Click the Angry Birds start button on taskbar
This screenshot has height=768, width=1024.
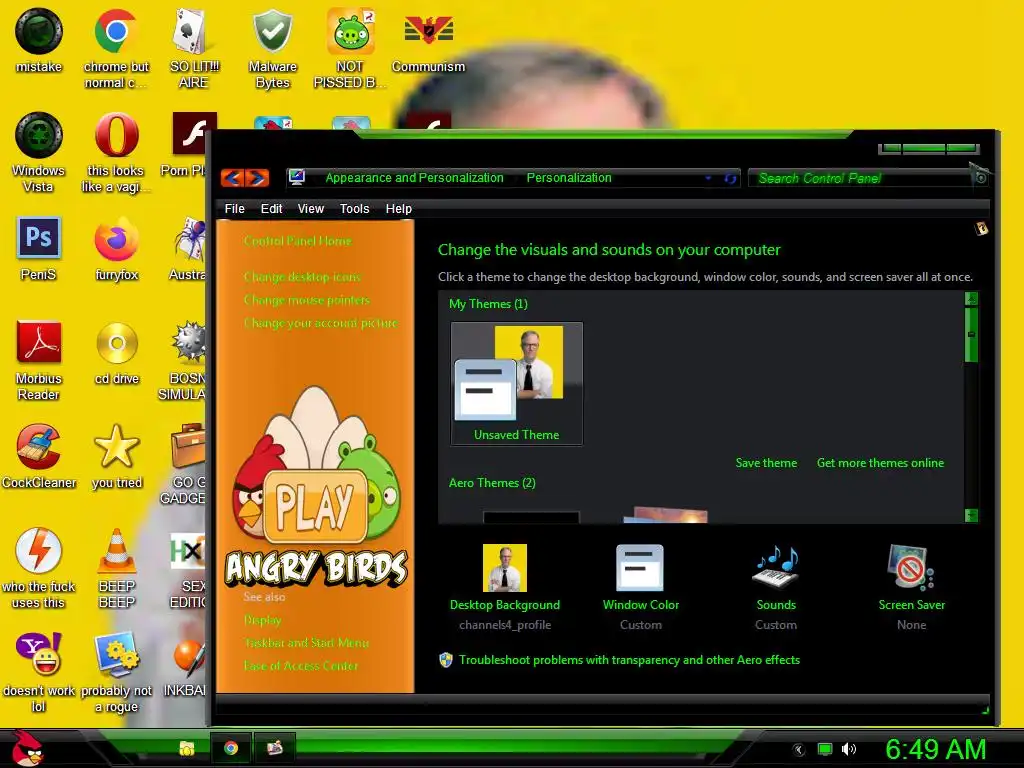[26, 748]
